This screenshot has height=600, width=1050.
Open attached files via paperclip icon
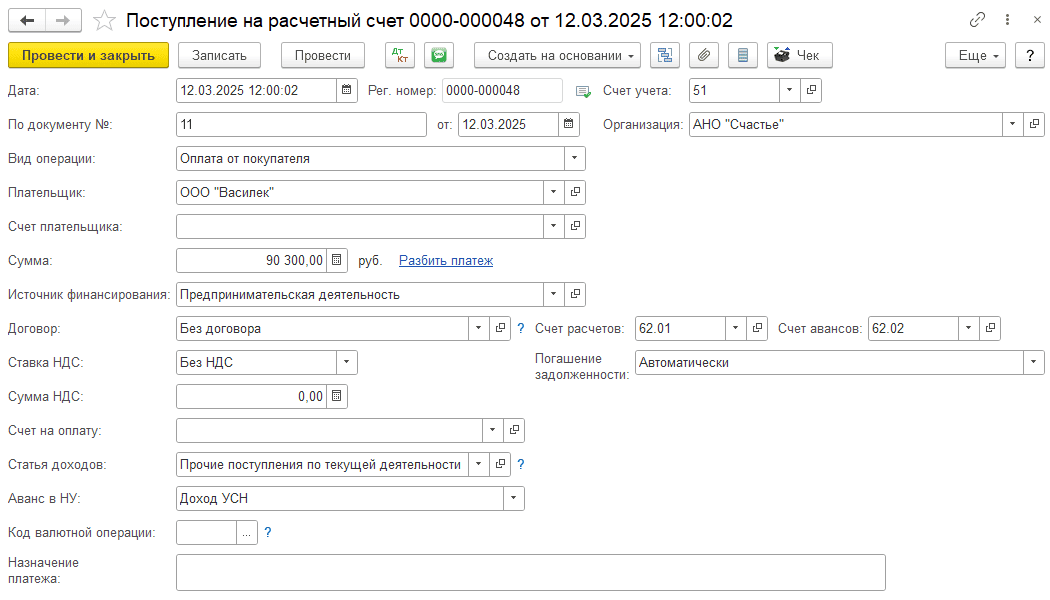click(x=704, y=56)
